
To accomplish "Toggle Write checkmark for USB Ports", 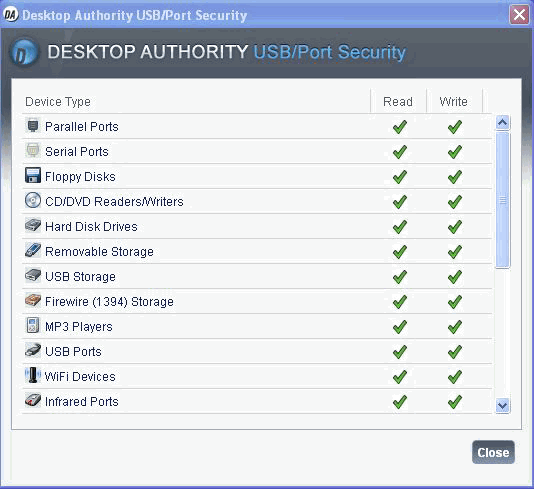I will [x=455, y=352].
